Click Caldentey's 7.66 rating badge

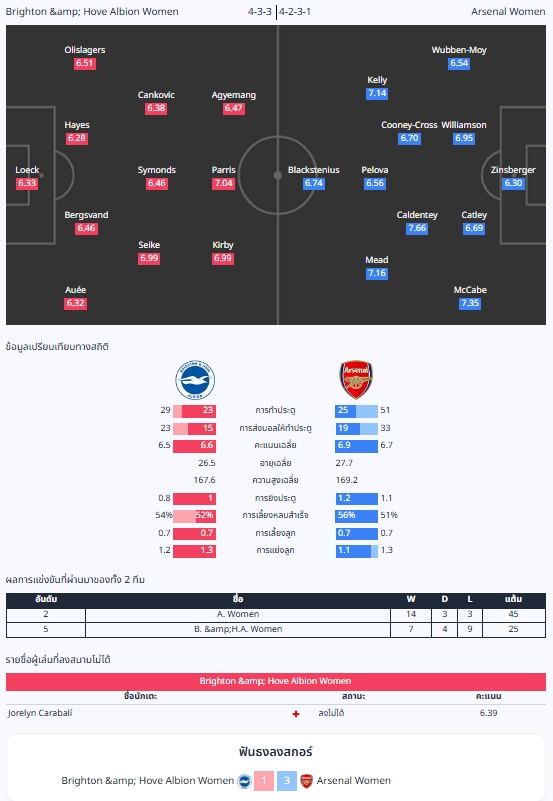point(417,228)
